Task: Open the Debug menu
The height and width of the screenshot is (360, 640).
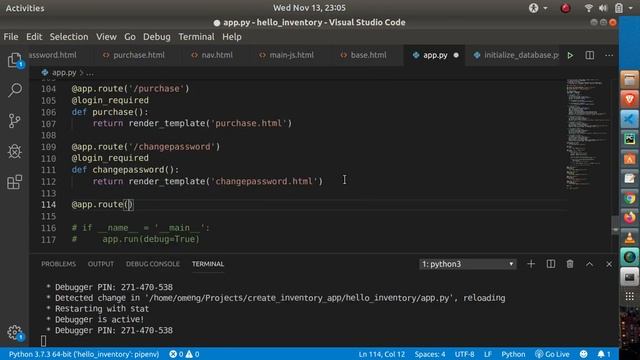Action: point(157,37)
